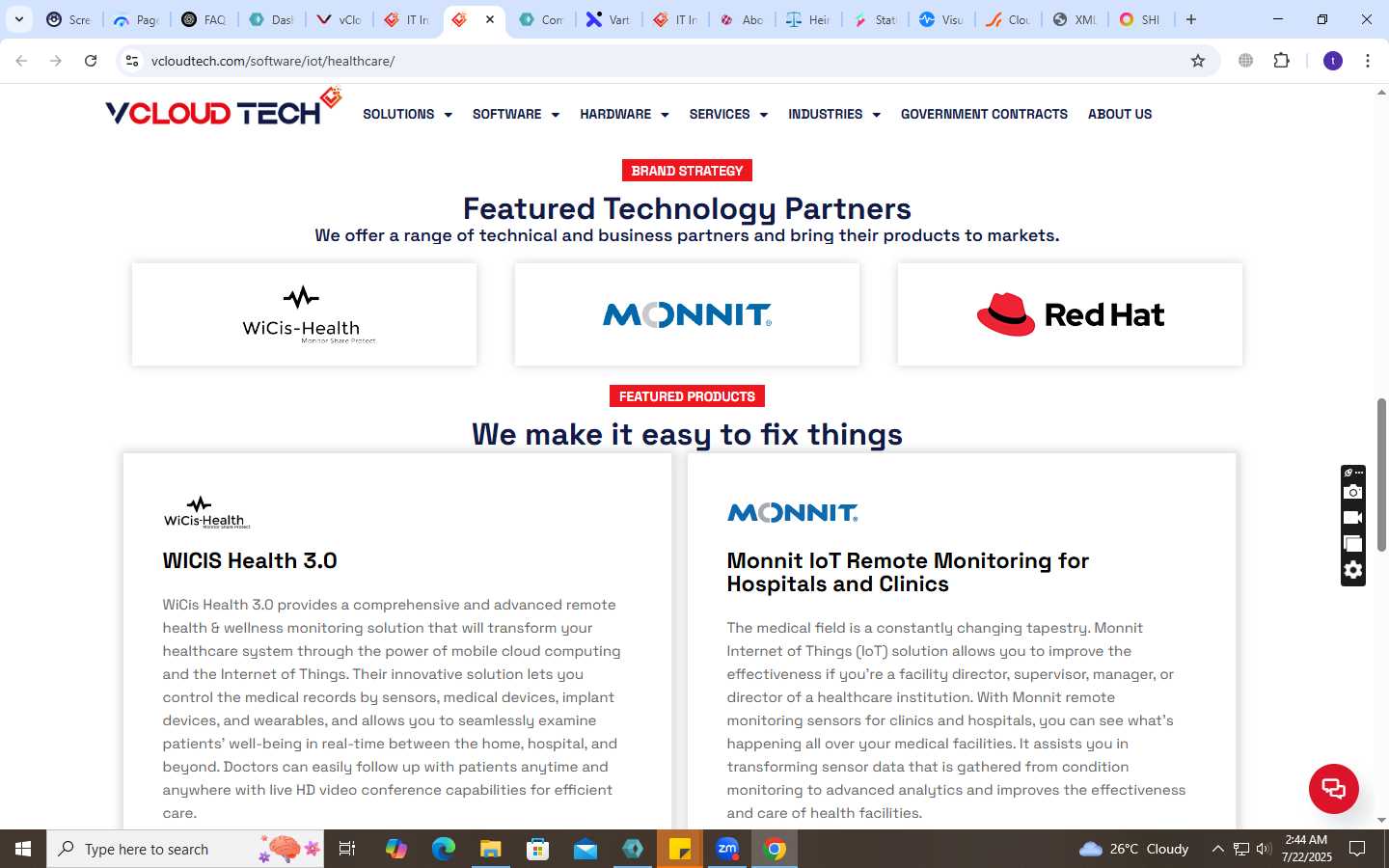Open the Monnit partner card
1389x868 pixels.
687,314
